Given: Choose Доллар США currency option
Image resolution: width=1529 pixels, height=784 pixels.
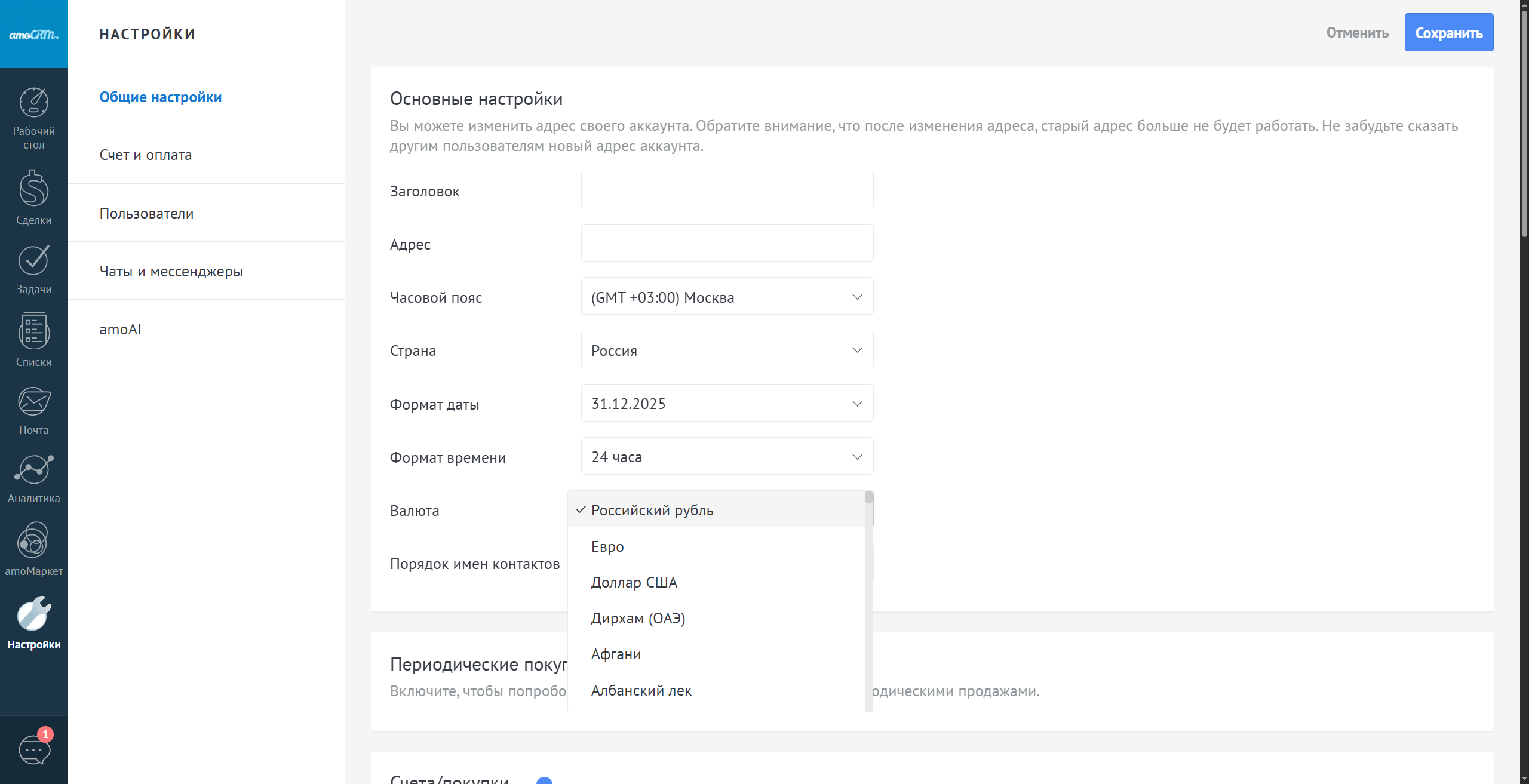Looking at the screenshot, I should click(634, 582).
